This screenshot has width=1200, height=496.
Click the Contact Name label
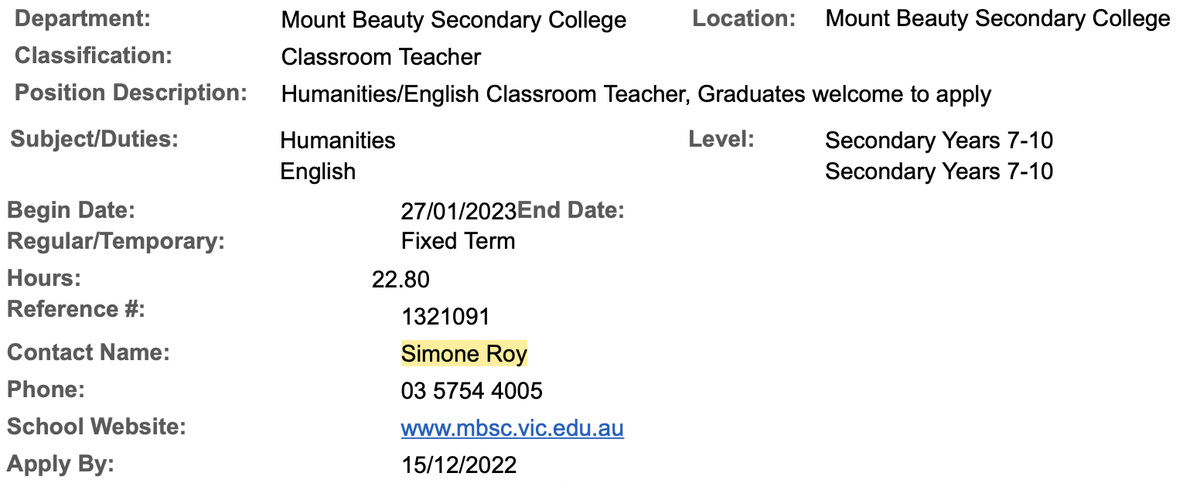click(89, 353)
